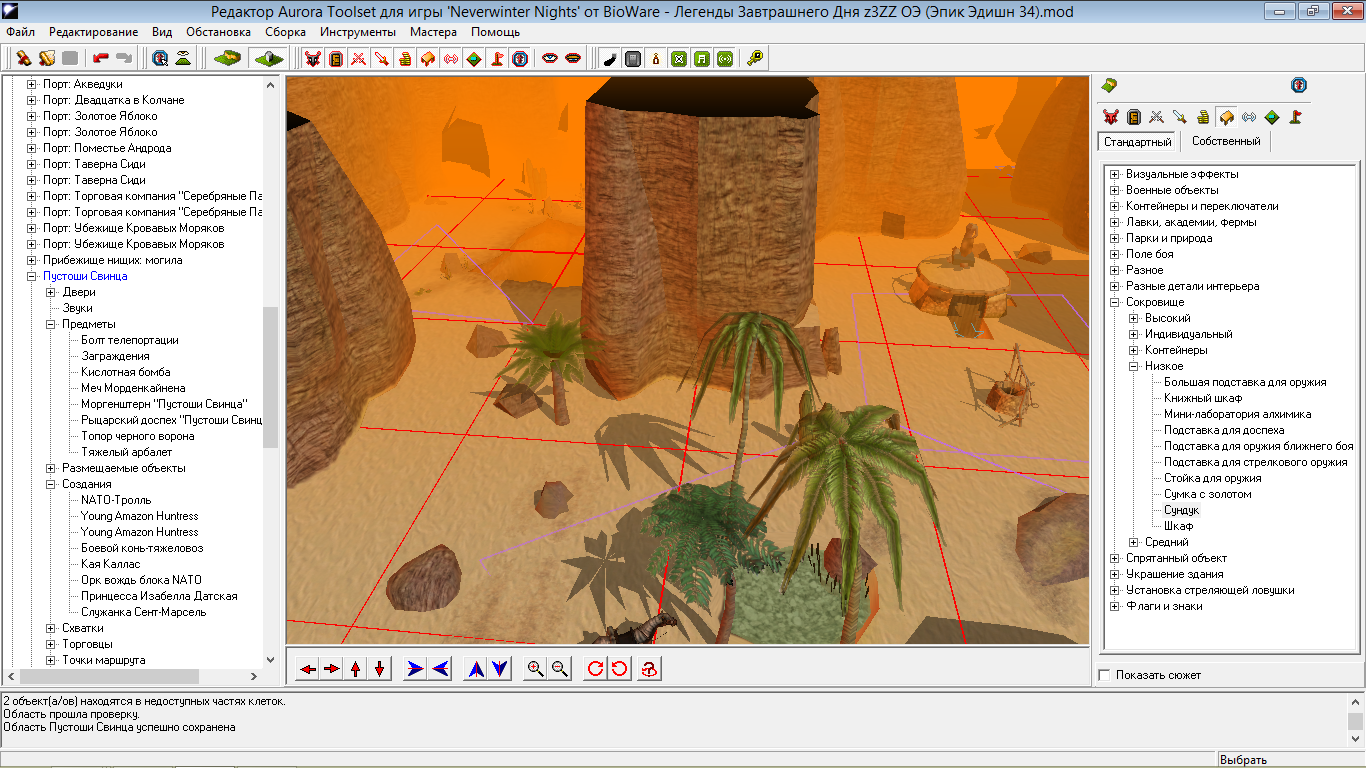Select creatures palette icon in right panel
Screen dimensions: 1366x768
coord(1110,117)
